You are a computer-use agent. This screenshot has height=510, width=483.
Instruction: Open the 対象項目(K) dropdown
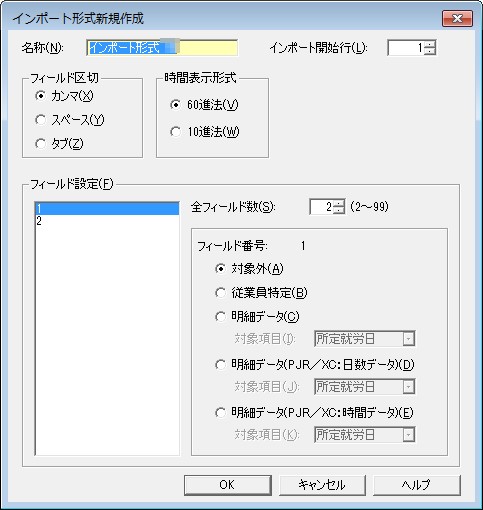365,435
